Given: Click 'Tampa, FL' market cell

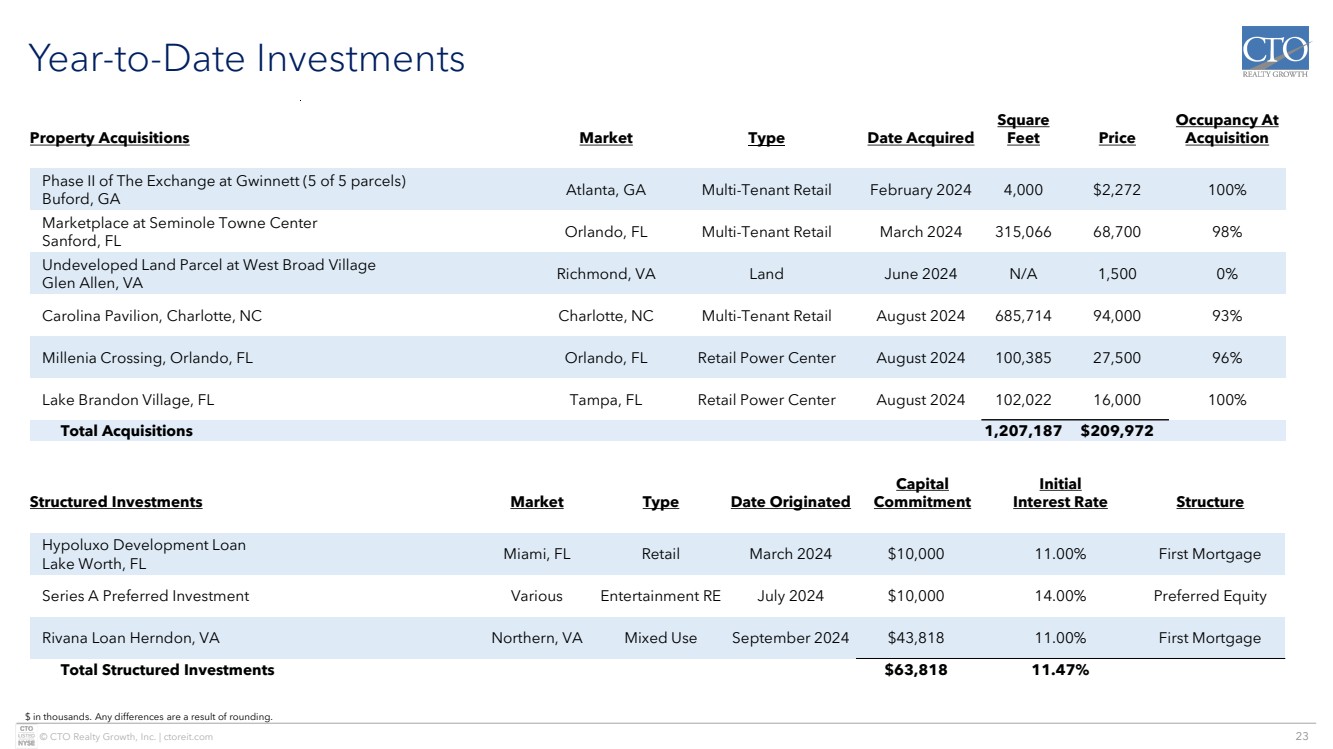Looking at the screenshot, I should [x=606, y=400].
